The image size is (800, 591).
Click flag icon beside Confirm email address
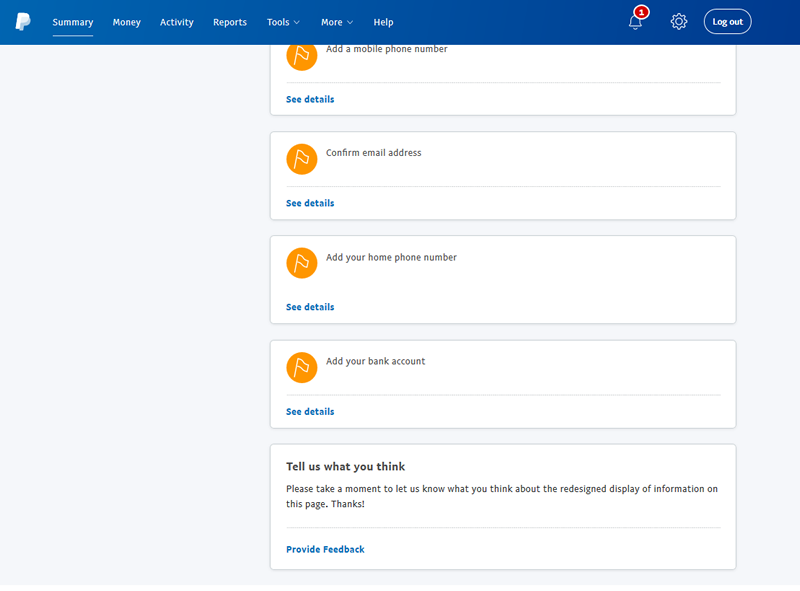(302, 159)
